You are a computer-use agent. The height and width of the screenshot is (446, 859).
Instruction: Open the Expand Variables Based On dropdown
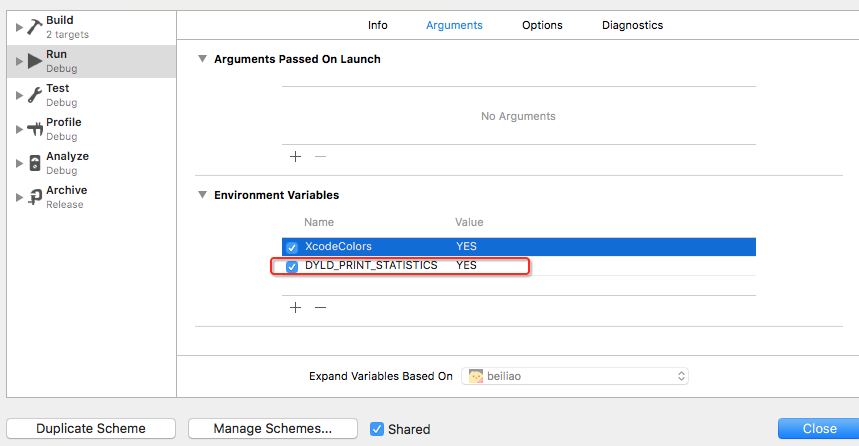click(575, 376)
